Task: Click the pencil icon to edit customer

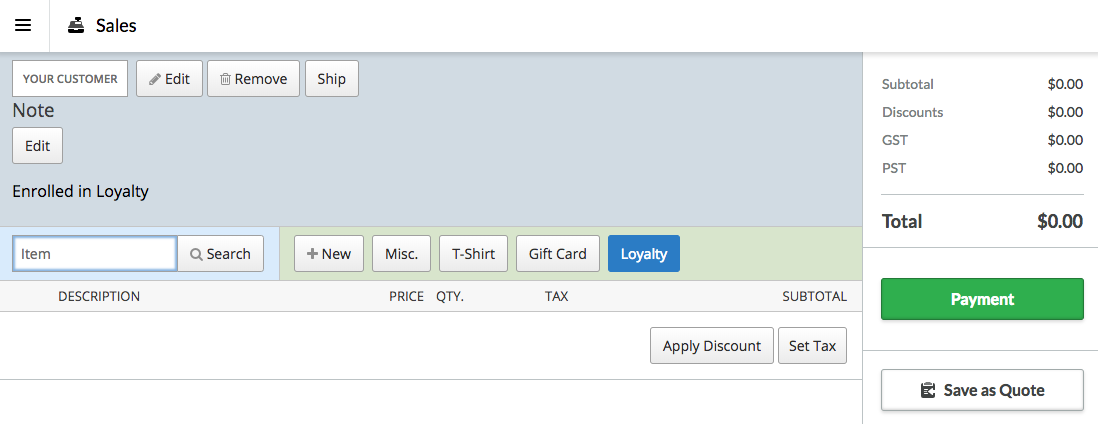Action: pos(155,79)
